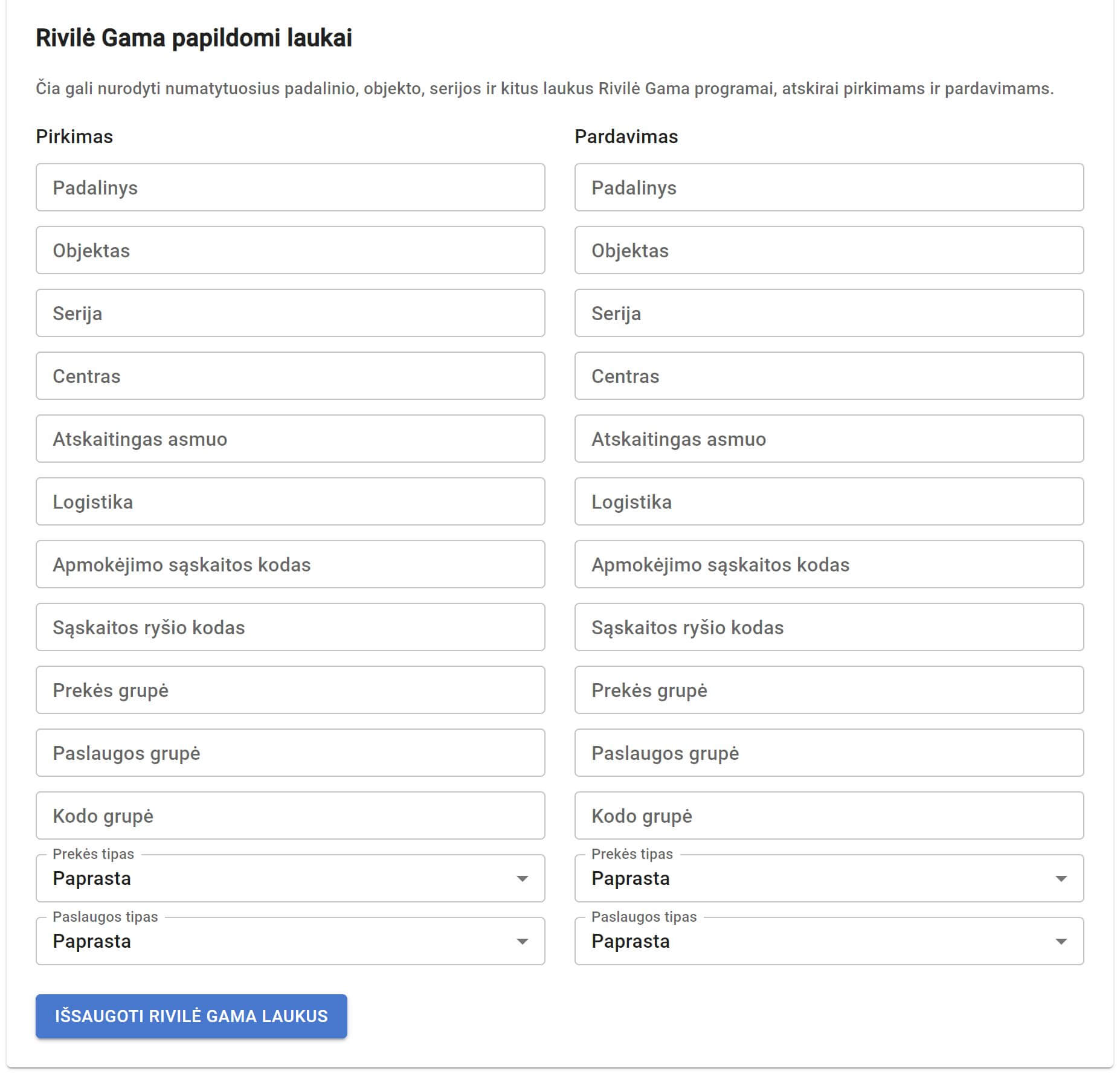Click Pardavimas Apmokėjimo sąskaitos kodas field
The width and height of the screenshot is (1120, 1074).
click(829, 564)
